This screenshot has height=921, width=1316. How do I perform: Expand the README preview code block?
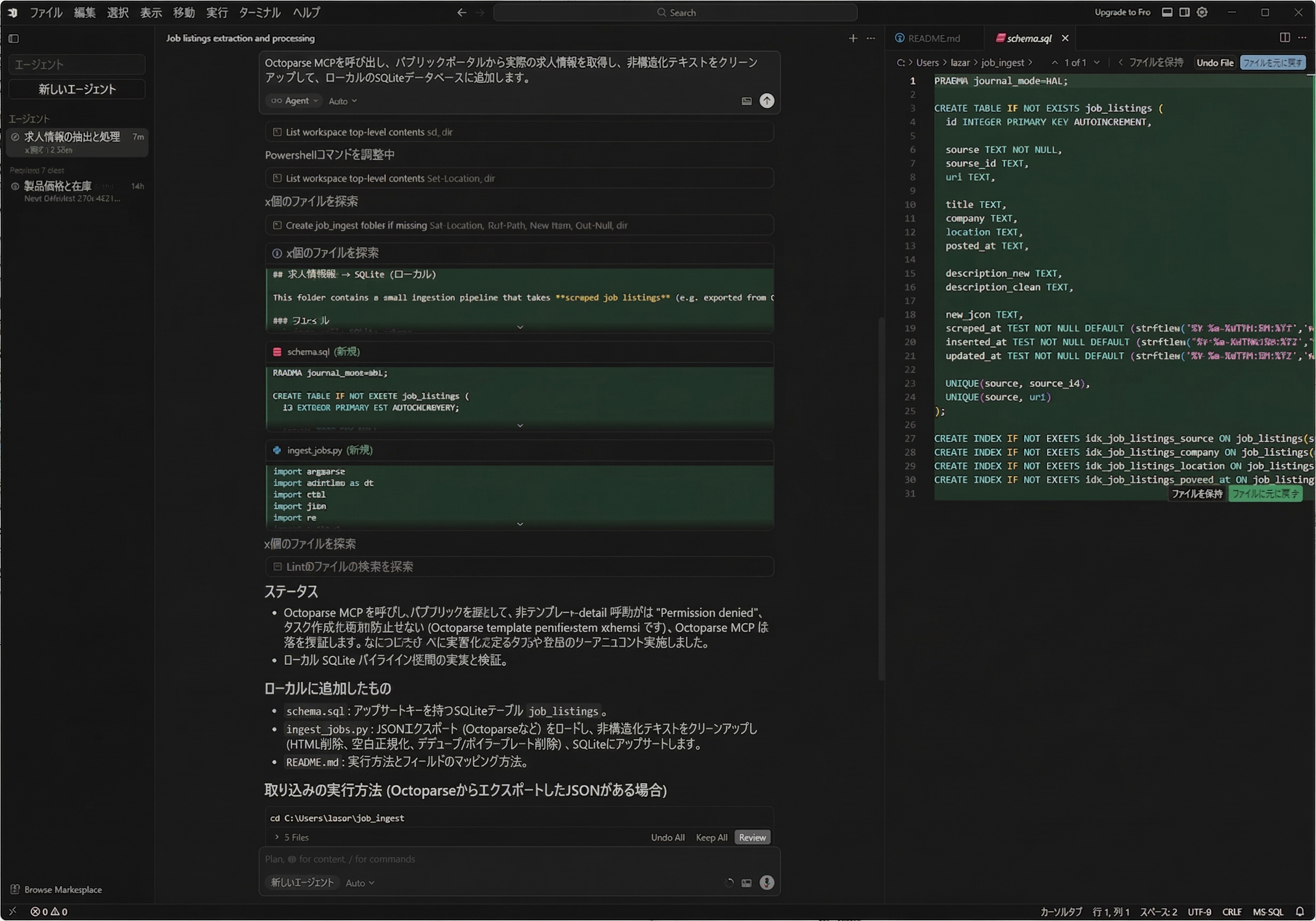(x=520, y=327)
